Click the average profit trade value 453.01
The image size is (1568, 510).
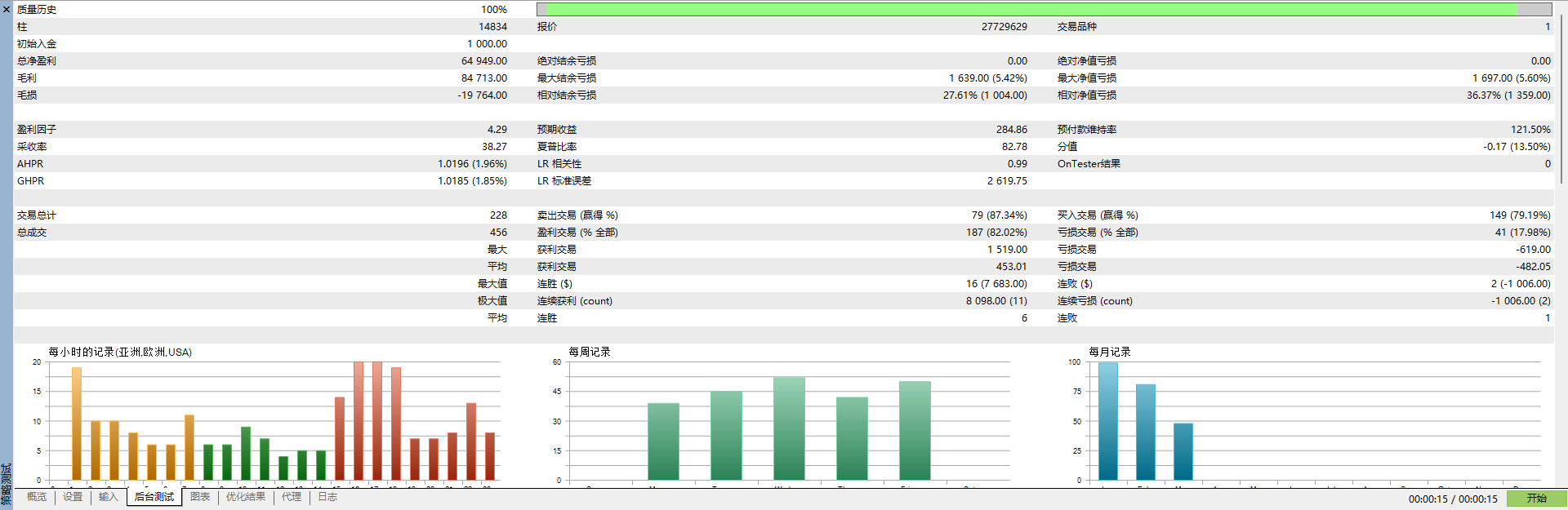coord(1012,267)
